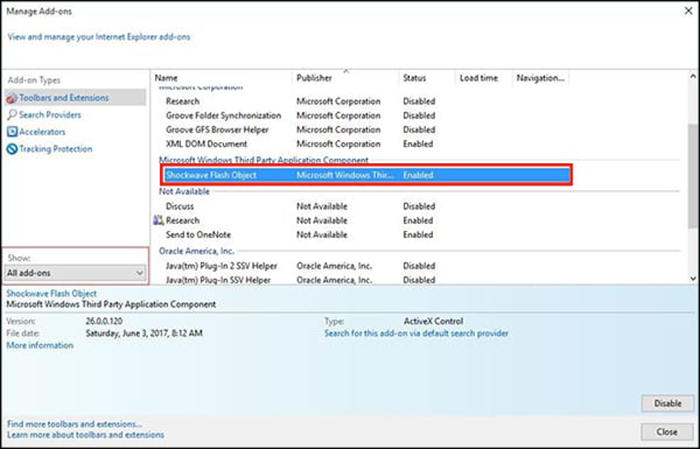This screenshot has height=449, width=700.
Task: Select Groove Folder Synchronization add-on
Action: pyautogui.click(x=223, y=116)
